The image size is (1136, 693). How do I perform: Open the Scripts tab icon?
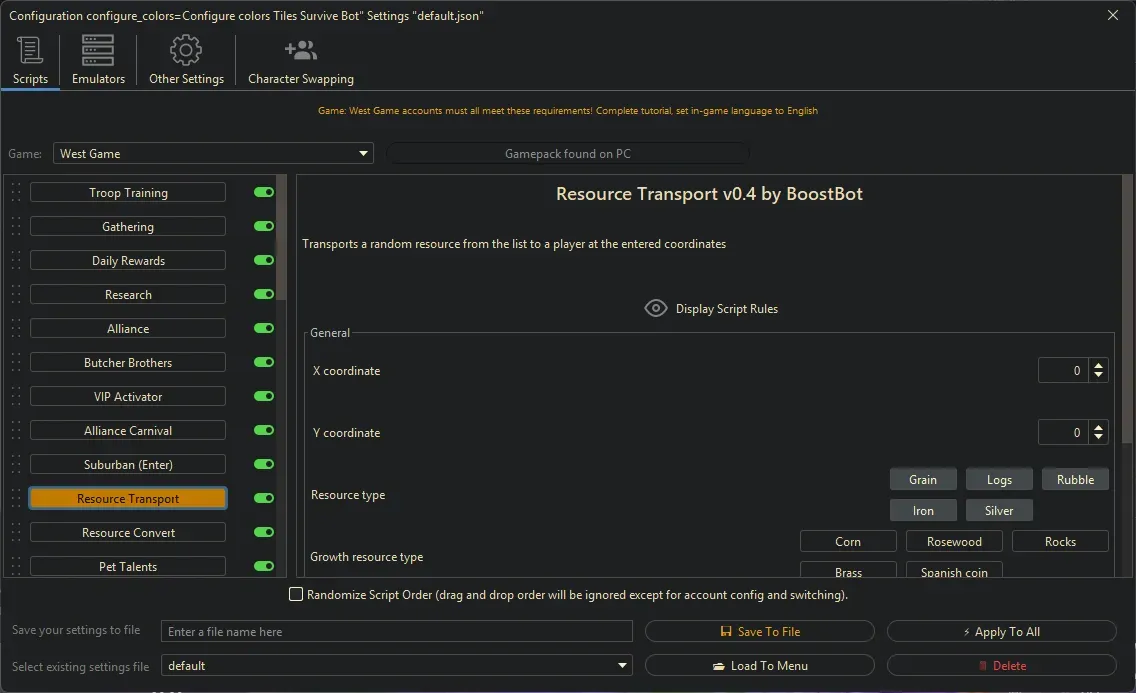[x=30, y=50]
